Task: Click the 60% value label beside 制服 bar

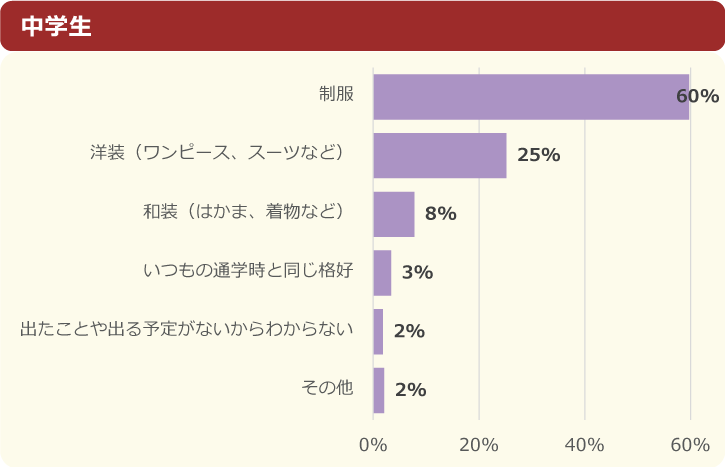Action: click(x=697, y=97)
